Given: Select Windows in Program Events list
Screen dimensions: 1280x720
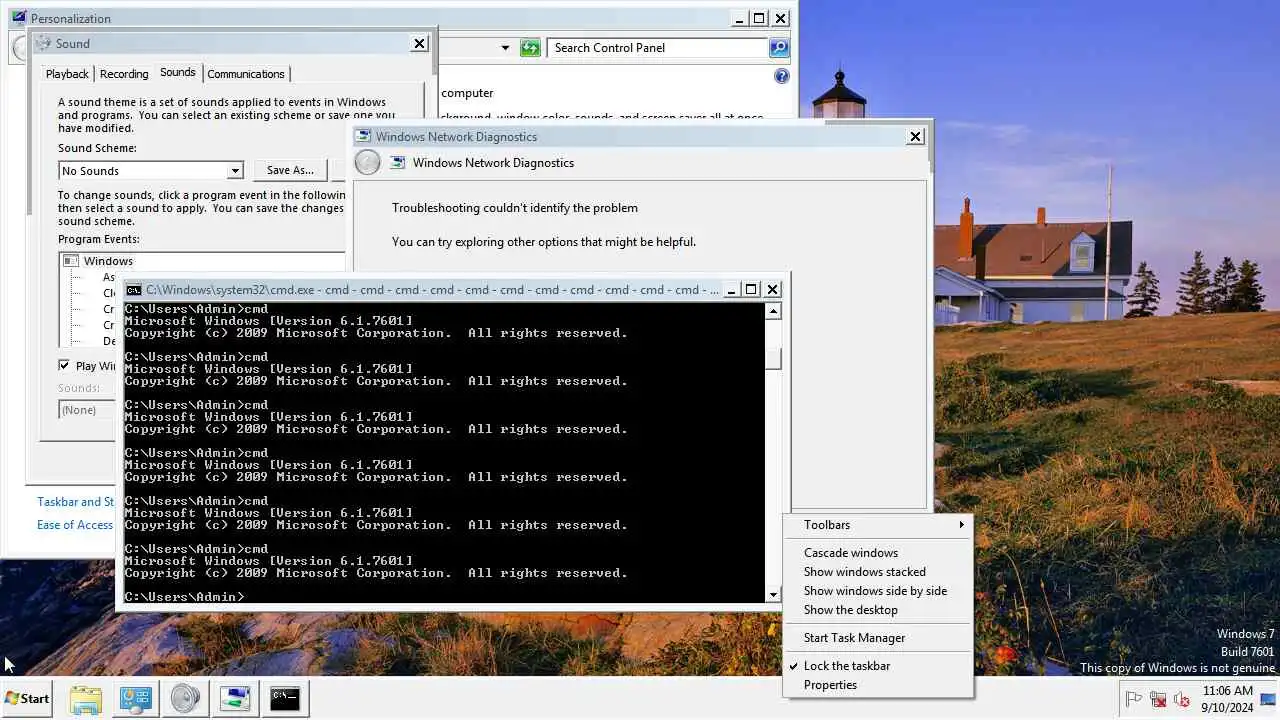Looking at the screenshot, I should point(108,261).
